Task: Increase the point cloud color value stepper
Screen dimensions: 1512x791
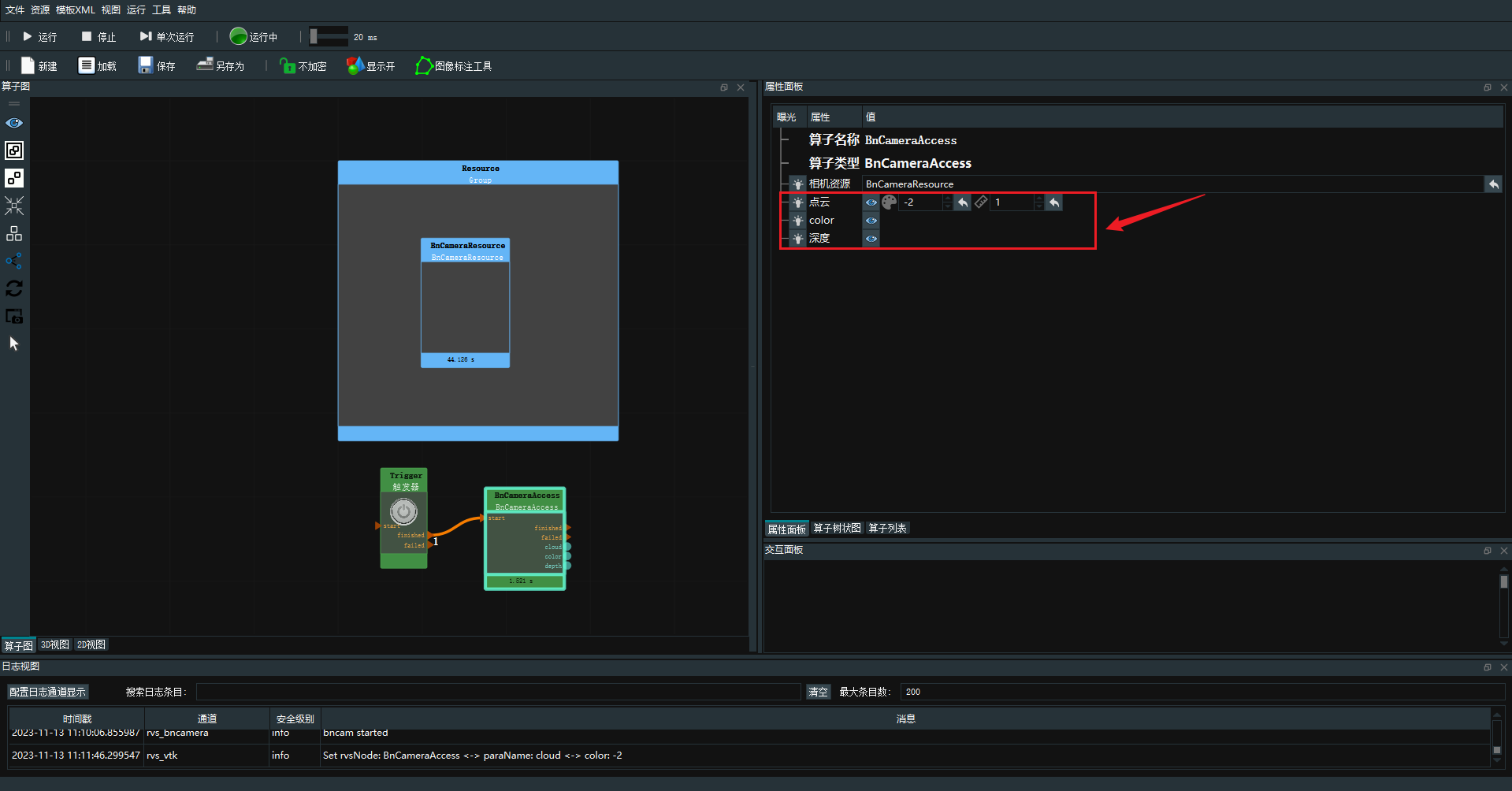Action: point(947,199)
